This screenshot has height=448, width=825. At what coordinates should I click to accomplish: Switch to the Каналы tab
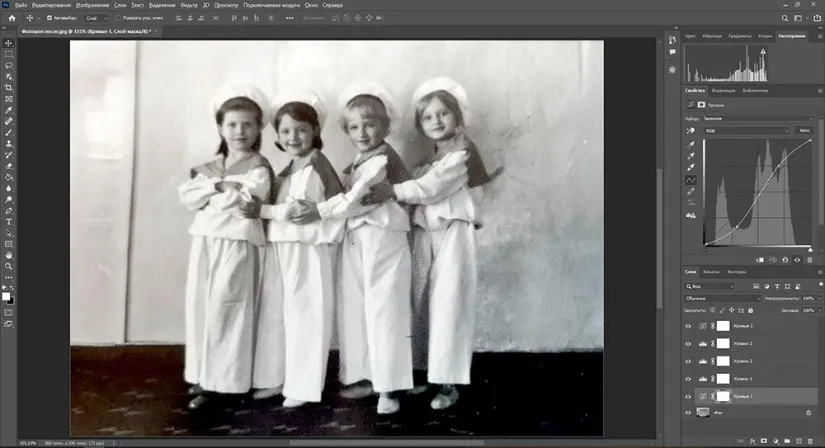click(x=712, y=271)
